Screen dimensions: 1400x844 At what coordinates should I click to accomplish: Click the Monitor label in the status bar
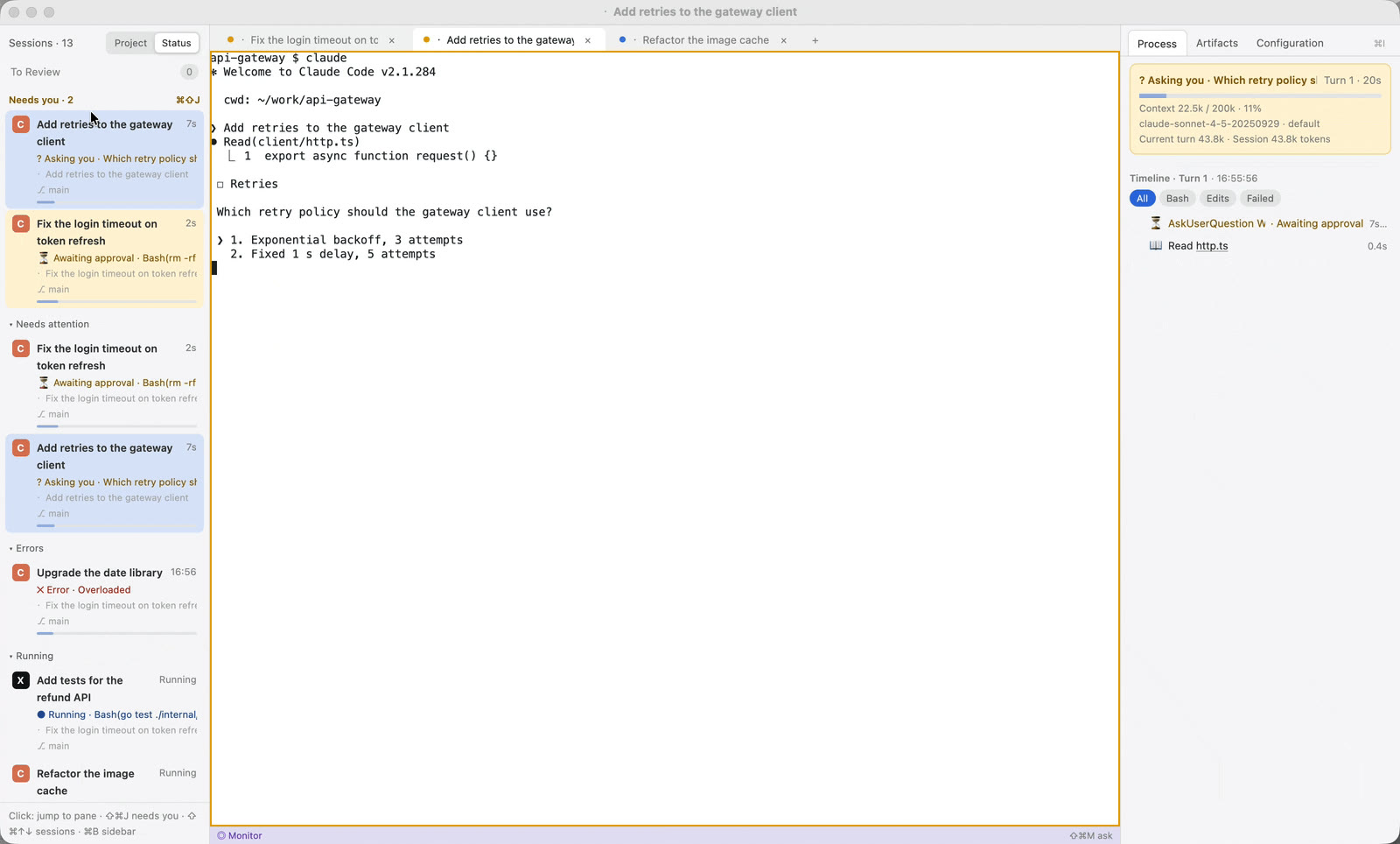245,835
